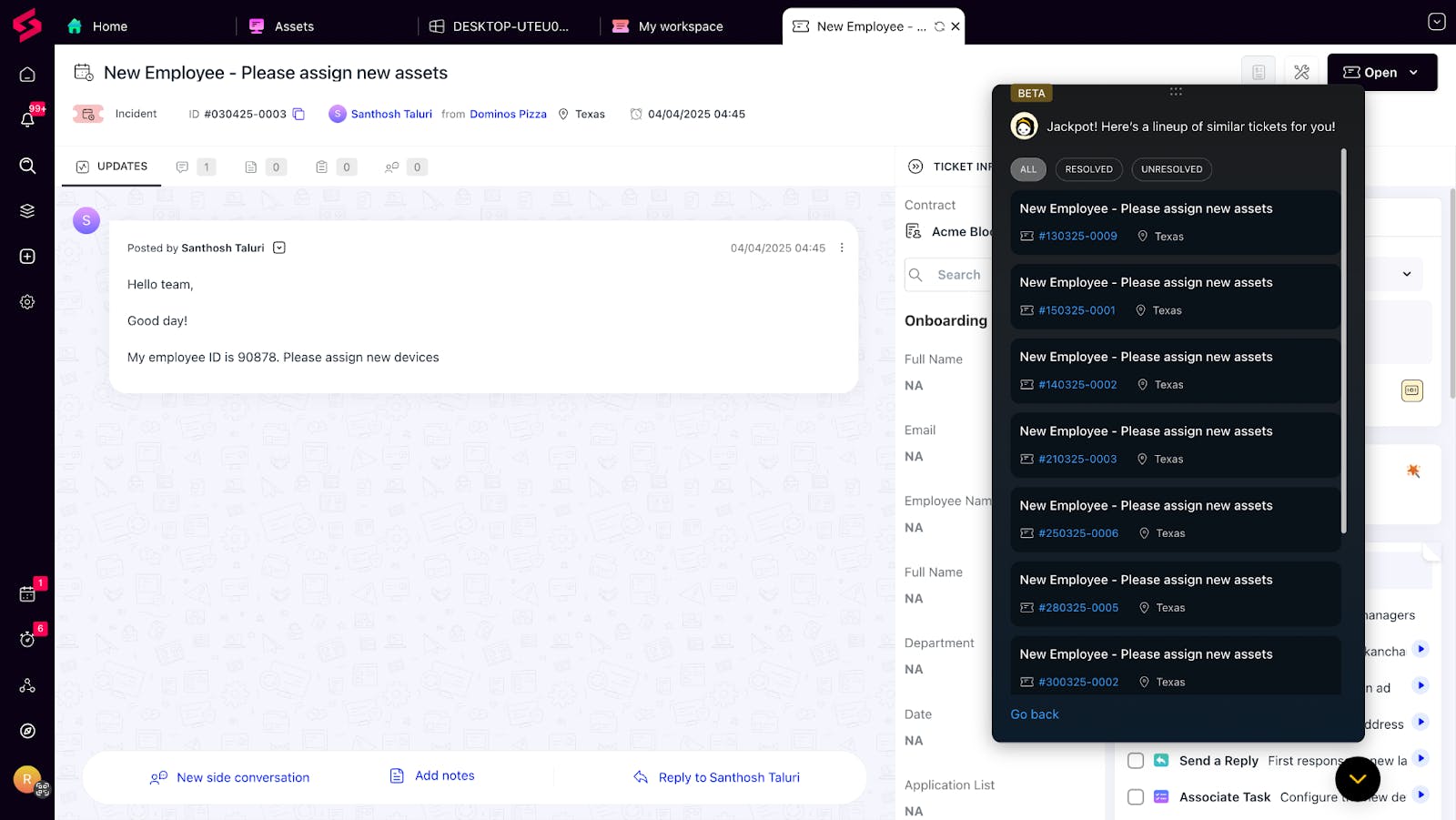Open the Home icon in left sidebar
Screen dimensions: 1456x820
27,75
